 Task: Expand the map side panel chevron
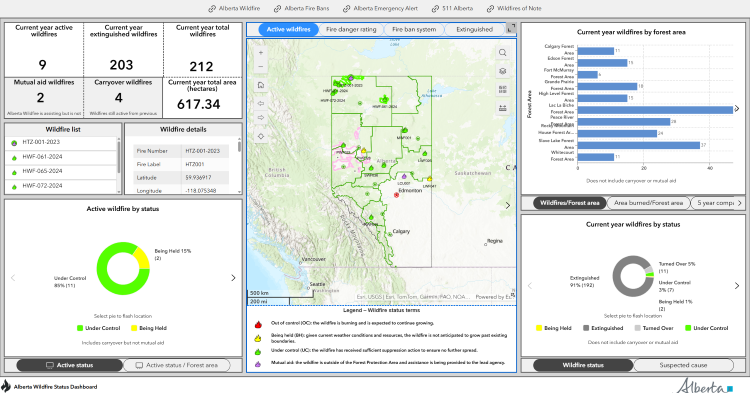508,206
